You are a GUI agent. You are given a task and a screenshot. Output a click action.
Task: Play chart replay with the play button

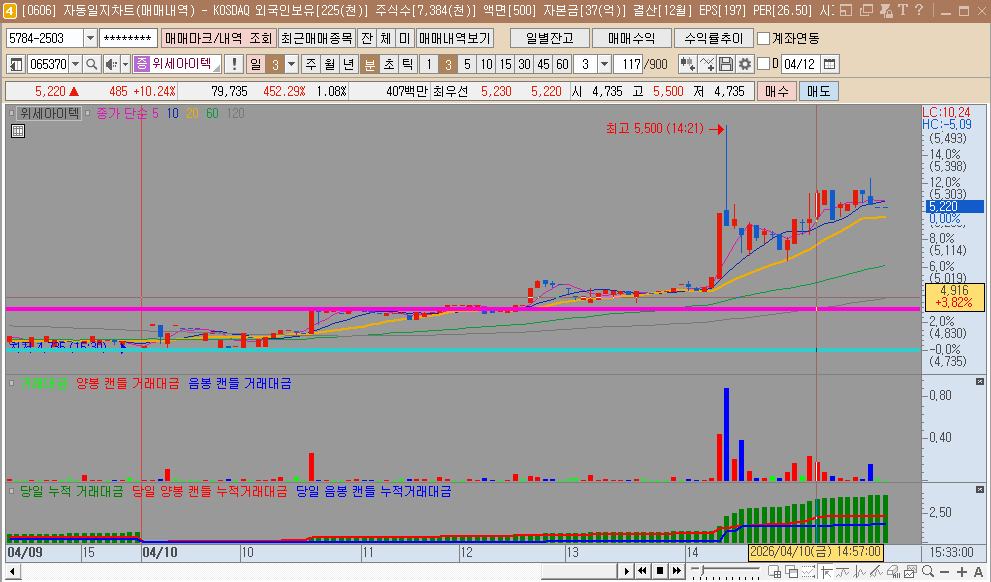(x=626, y=571)
